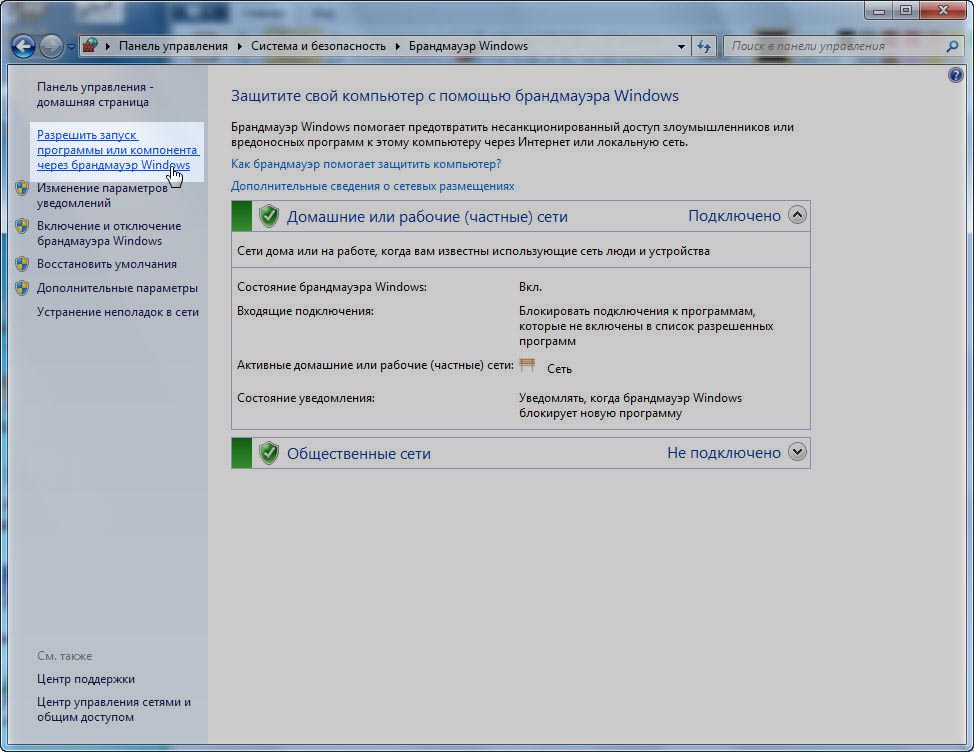974x752 pixels.
Task: Click the Forward navigation arrow button
Action: (51, 46)
